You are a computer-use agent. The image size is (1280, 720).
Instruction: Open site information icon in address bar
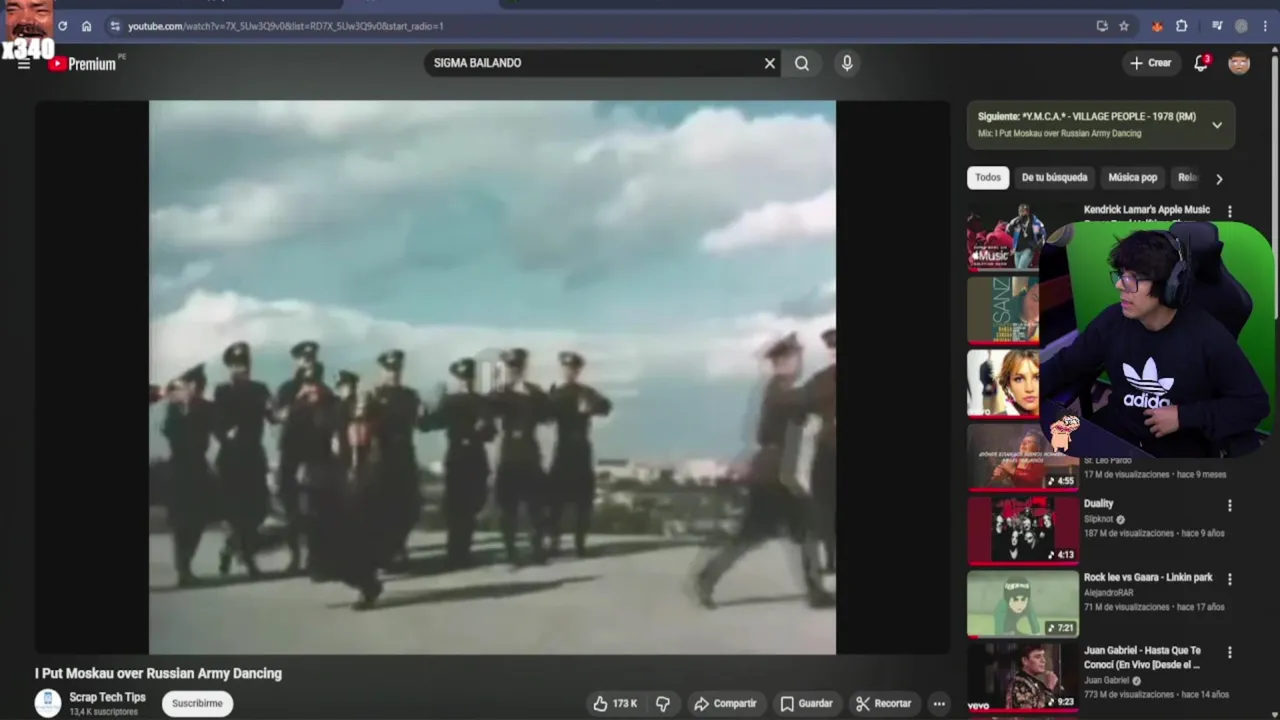click(x=115, y=26)
